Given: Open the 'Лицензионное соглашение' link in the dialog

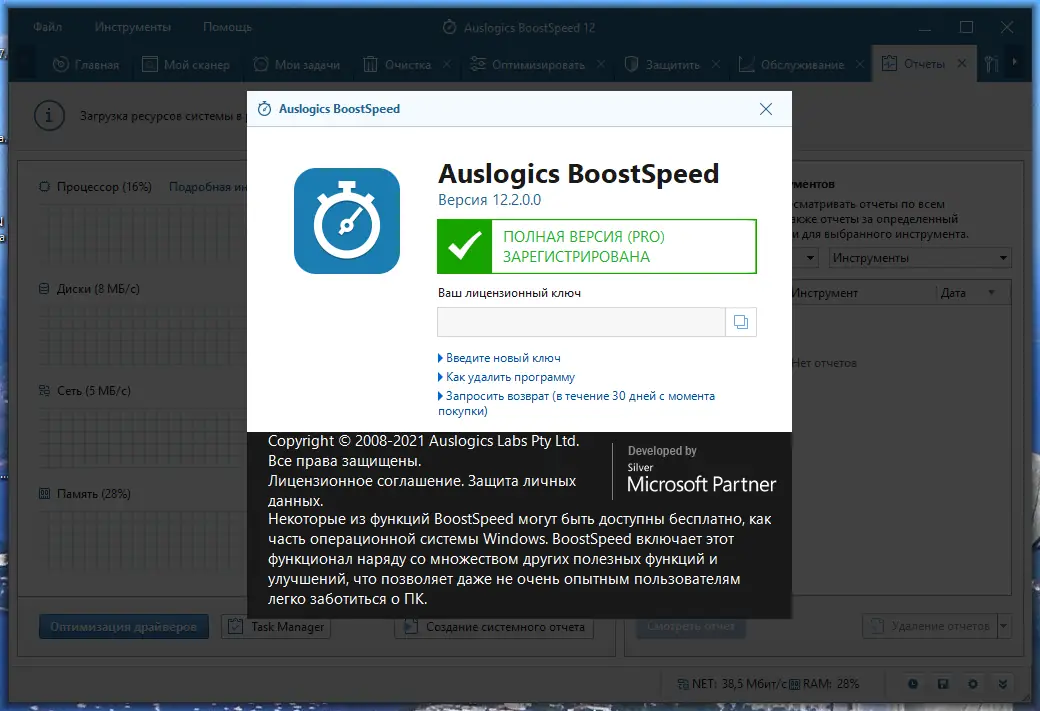Looking at the screenshot, I should point(365,481).
